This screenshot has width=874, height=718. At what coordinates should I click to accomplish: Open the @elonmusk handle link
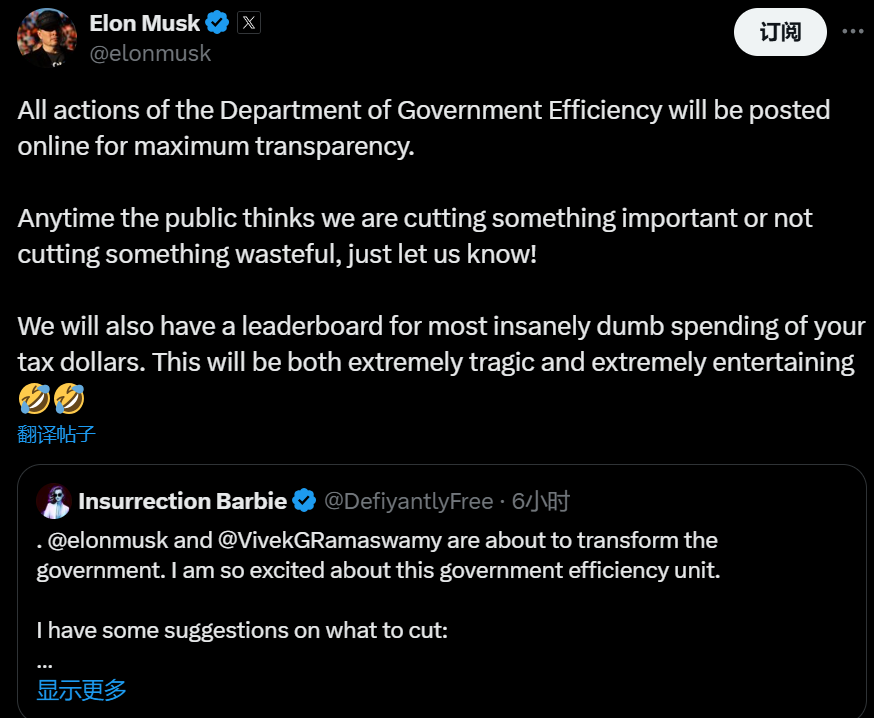tap(150, 54)
